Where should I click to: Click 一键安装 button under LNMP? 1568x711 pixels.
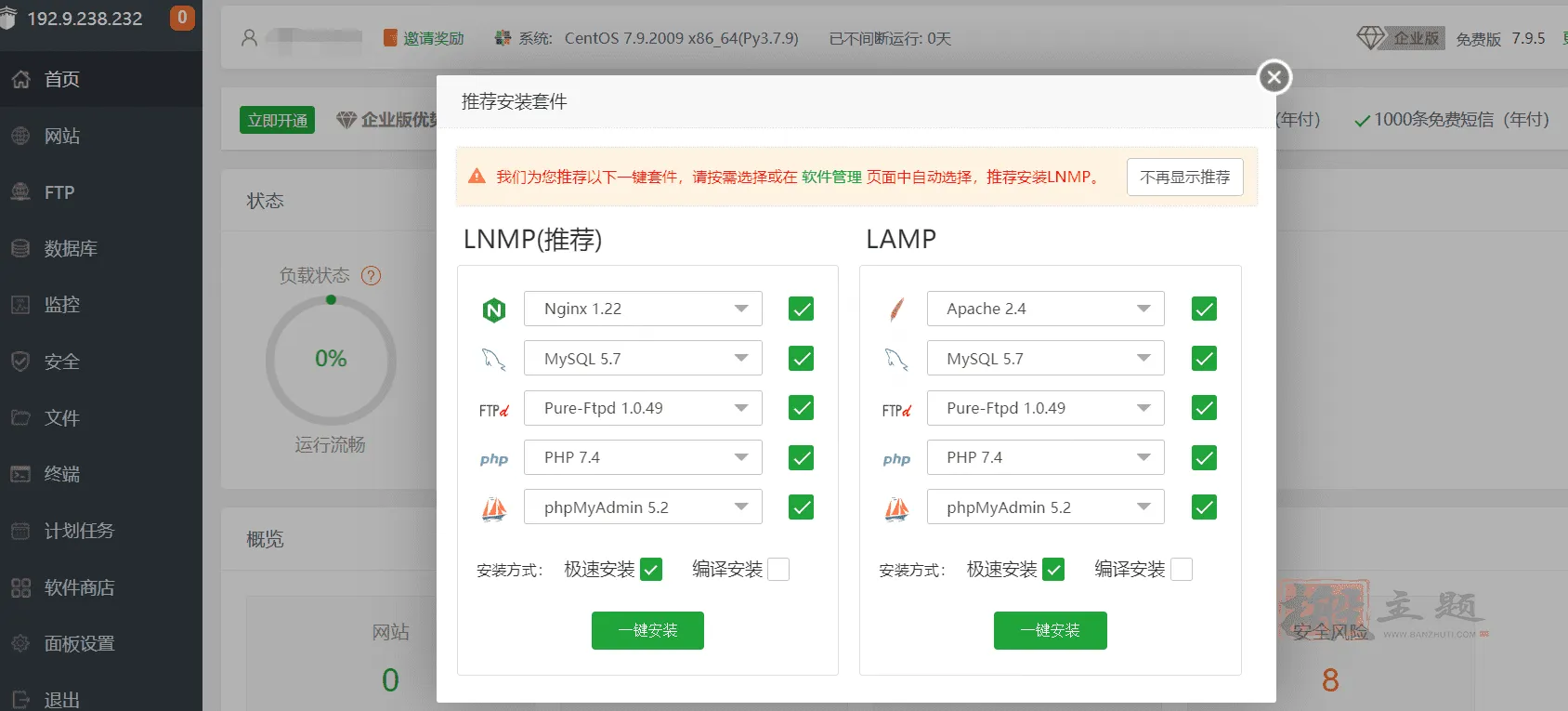point(647,630)
